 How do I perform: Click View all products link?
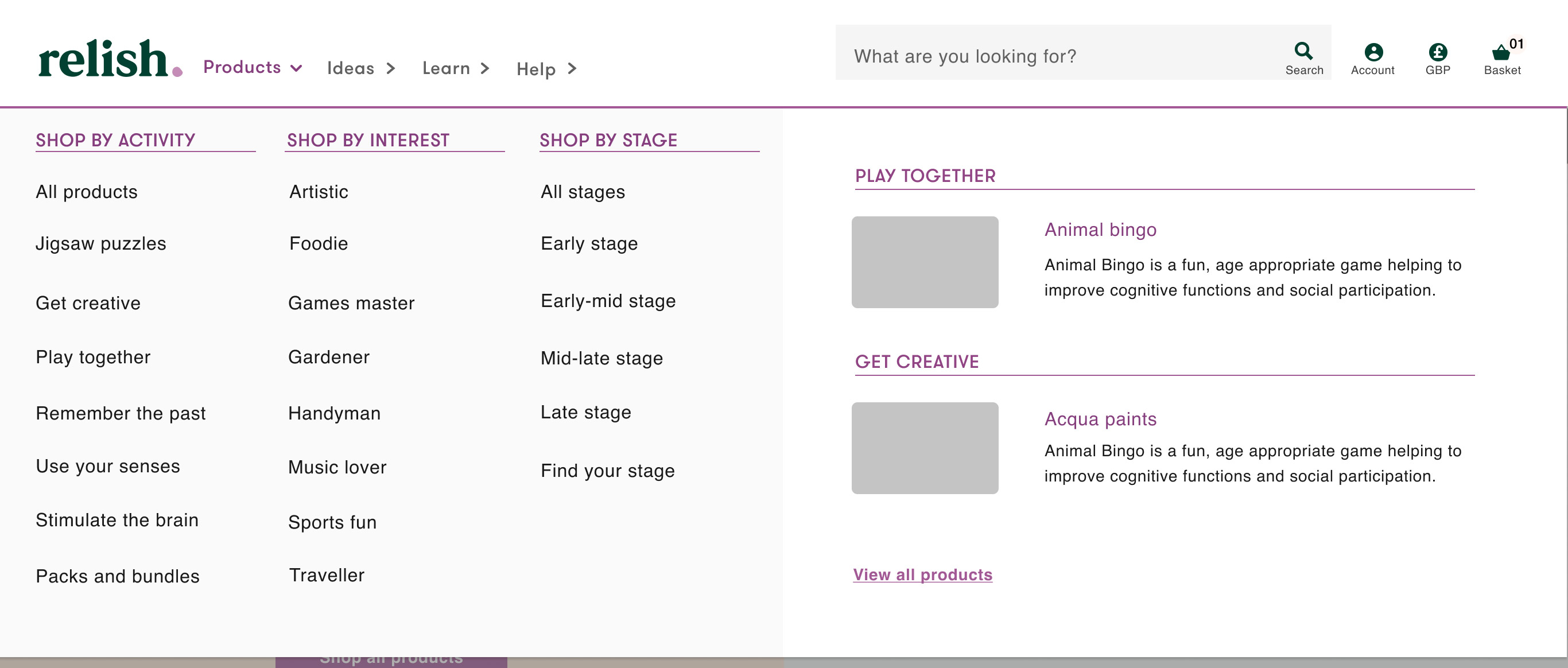pos(922,574)
